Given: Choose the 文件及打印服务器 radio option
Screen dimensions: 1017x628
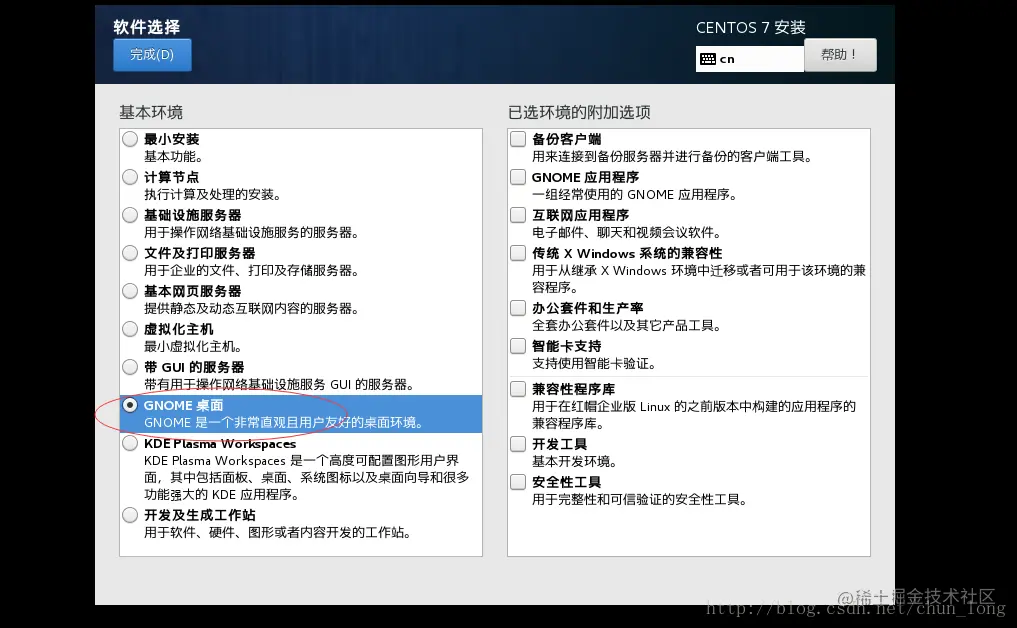Looking at the screenshot, I should tap(130, 253).
